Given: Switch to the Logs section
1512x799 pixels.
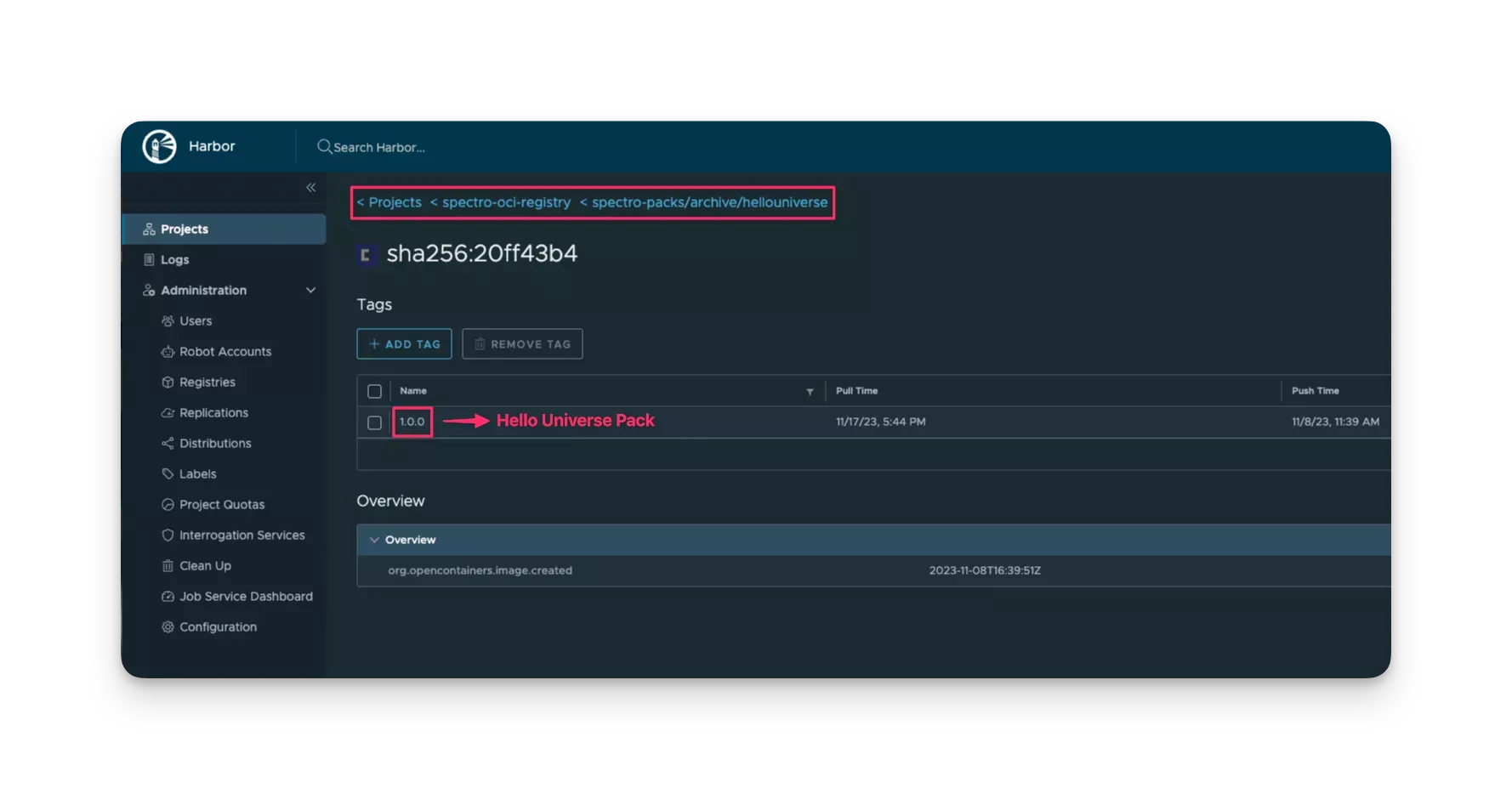Looking at the screenshot, I should click(175, 259).
